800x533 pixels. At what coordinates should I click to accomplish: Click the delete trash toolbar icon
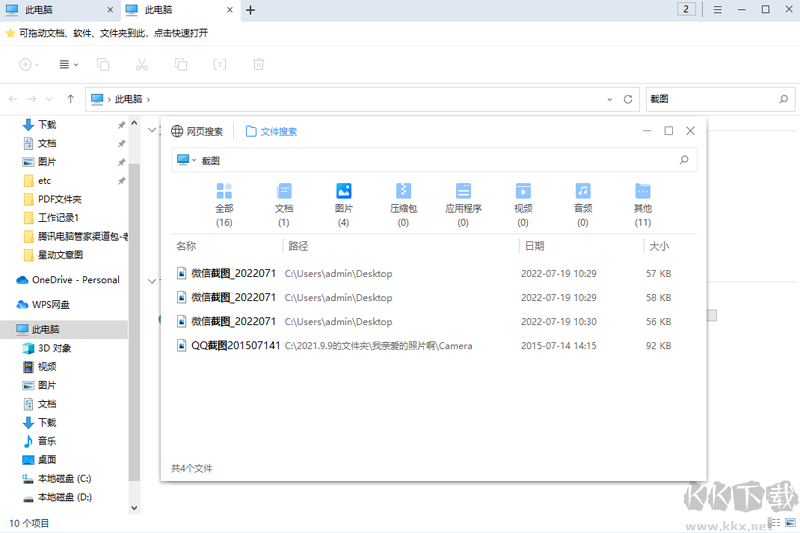[259, 64]
